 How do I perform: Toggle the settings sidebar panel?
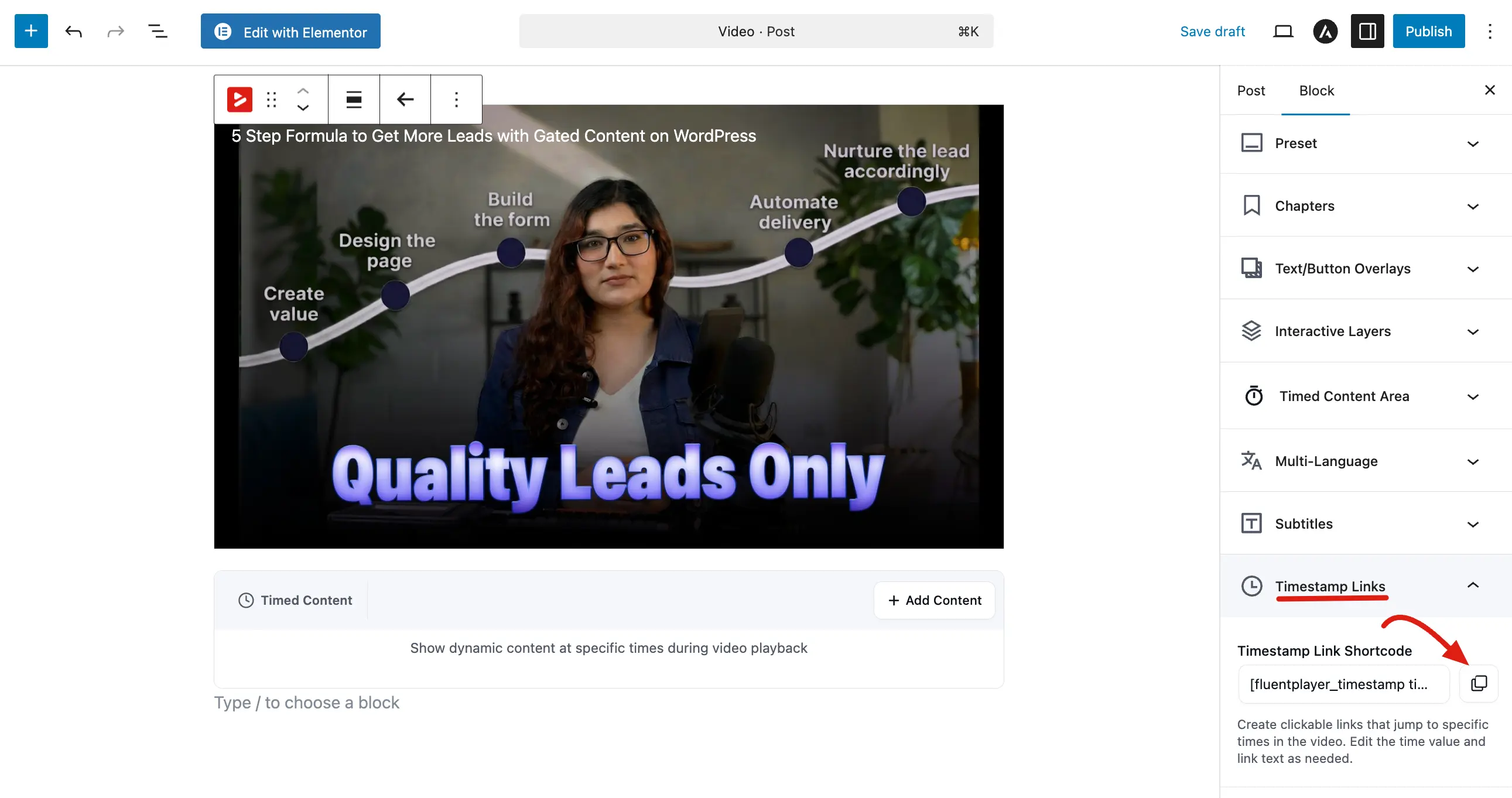coord(1367,31)
